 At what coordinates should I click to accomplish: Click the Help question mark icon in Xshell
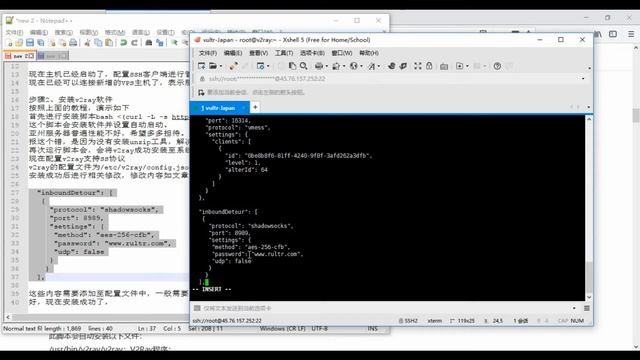[497, 66]
